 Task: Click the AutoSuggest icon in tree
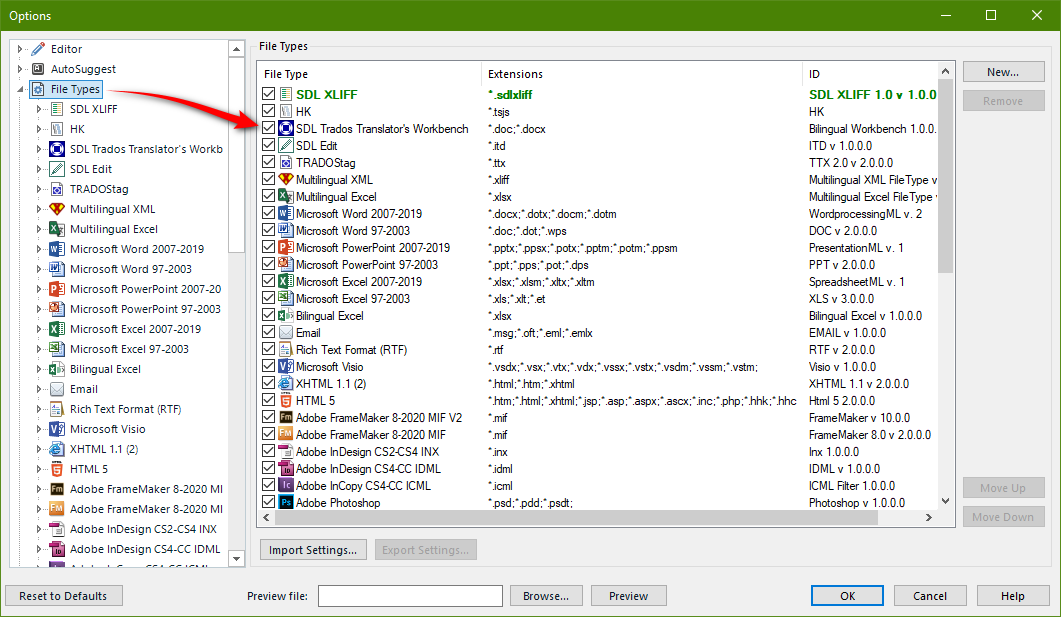tap(39, 69)
